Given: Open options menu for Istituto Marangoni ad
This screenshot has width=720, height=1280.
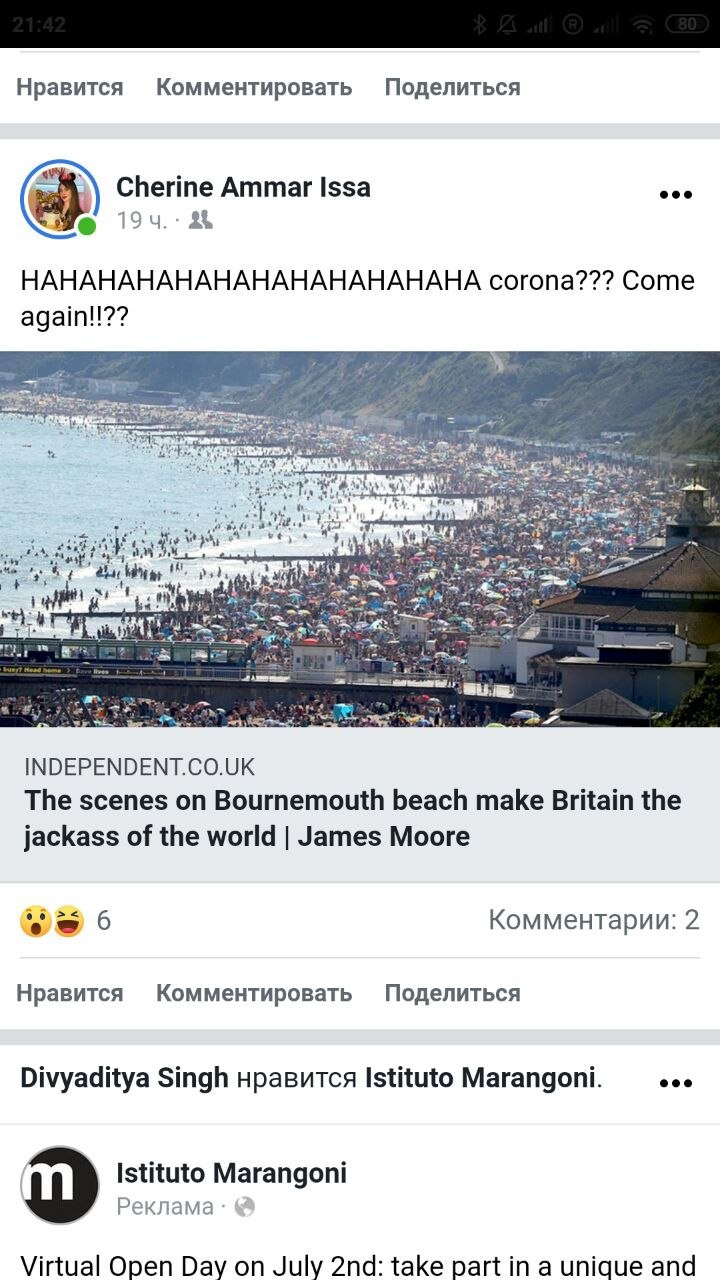Looking at the screenshot, I should (x=676, y=1083).
